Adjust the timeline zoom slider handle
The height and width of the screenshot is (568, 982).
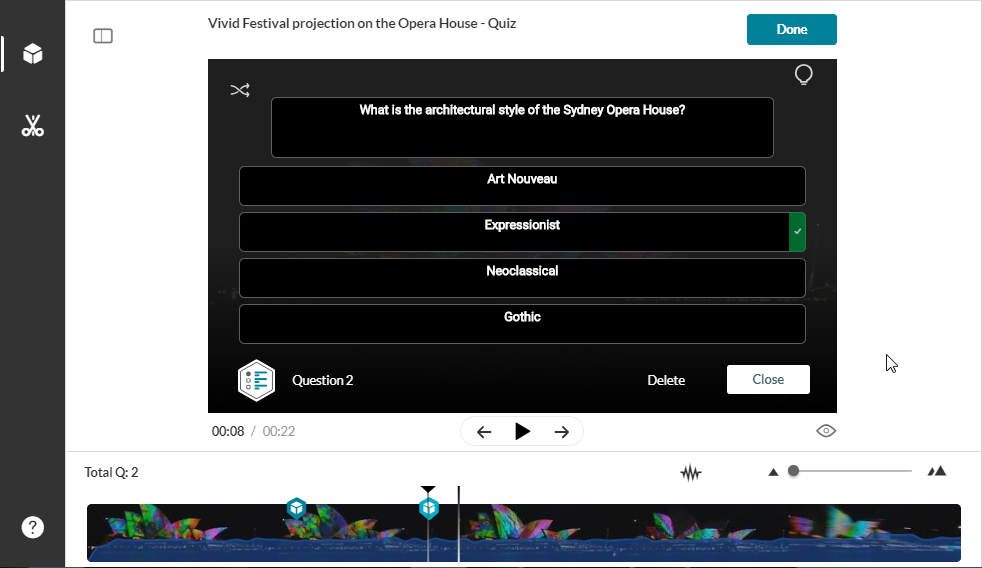click(793, 471)
